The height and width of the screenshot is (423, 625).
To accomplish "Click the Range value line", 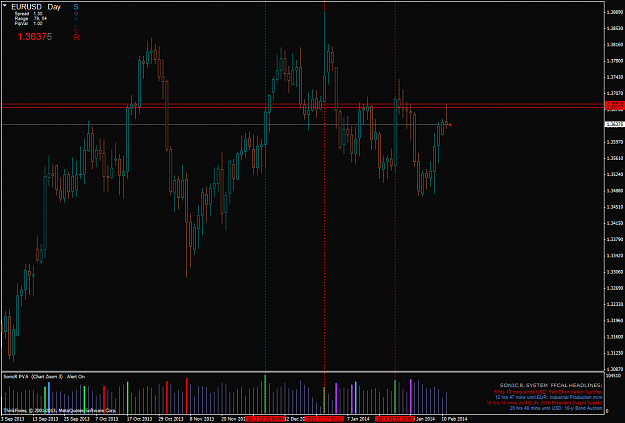I will 30,19.
